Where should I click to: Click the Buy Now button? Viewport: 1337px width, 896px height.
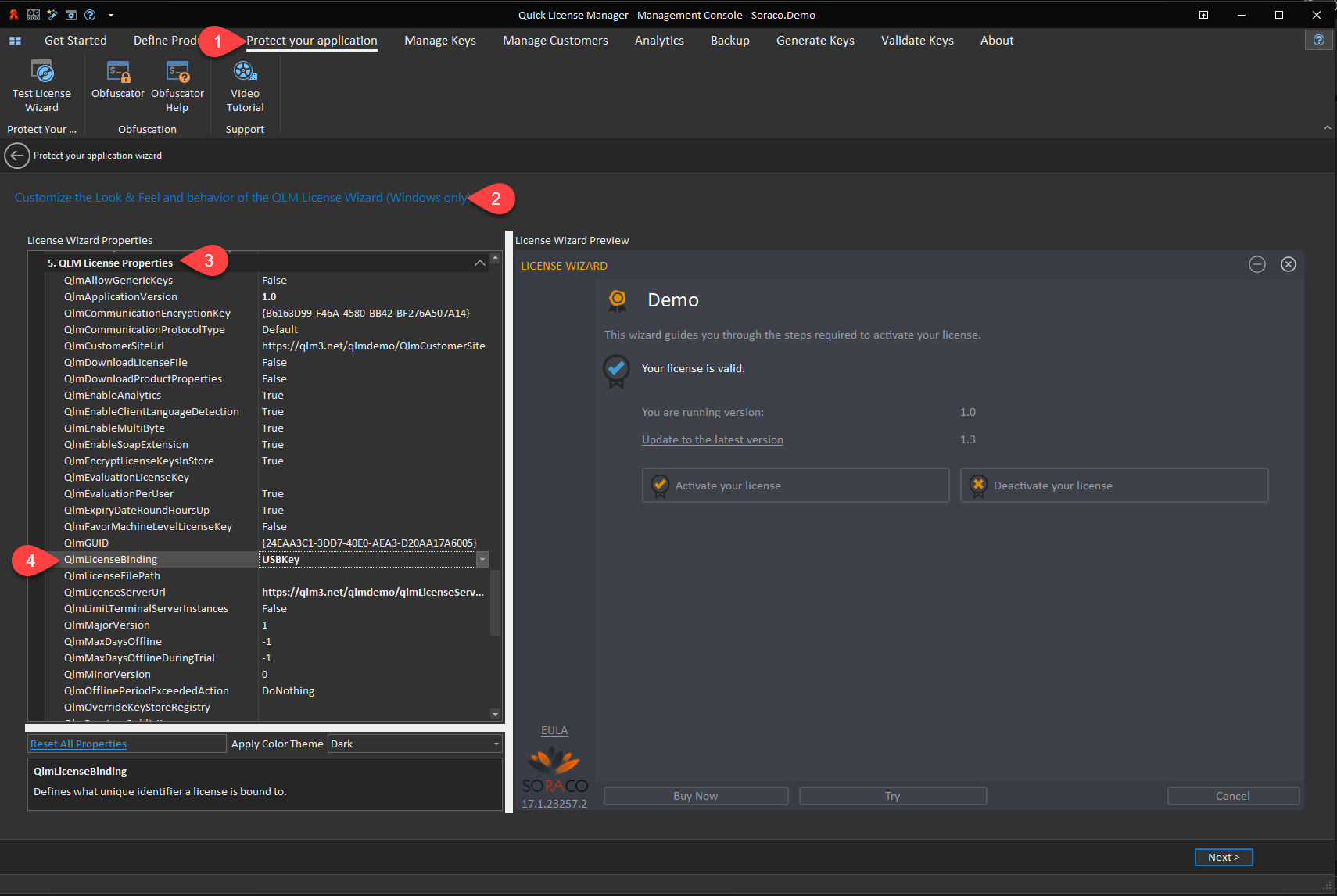click(x=696, y=796)
